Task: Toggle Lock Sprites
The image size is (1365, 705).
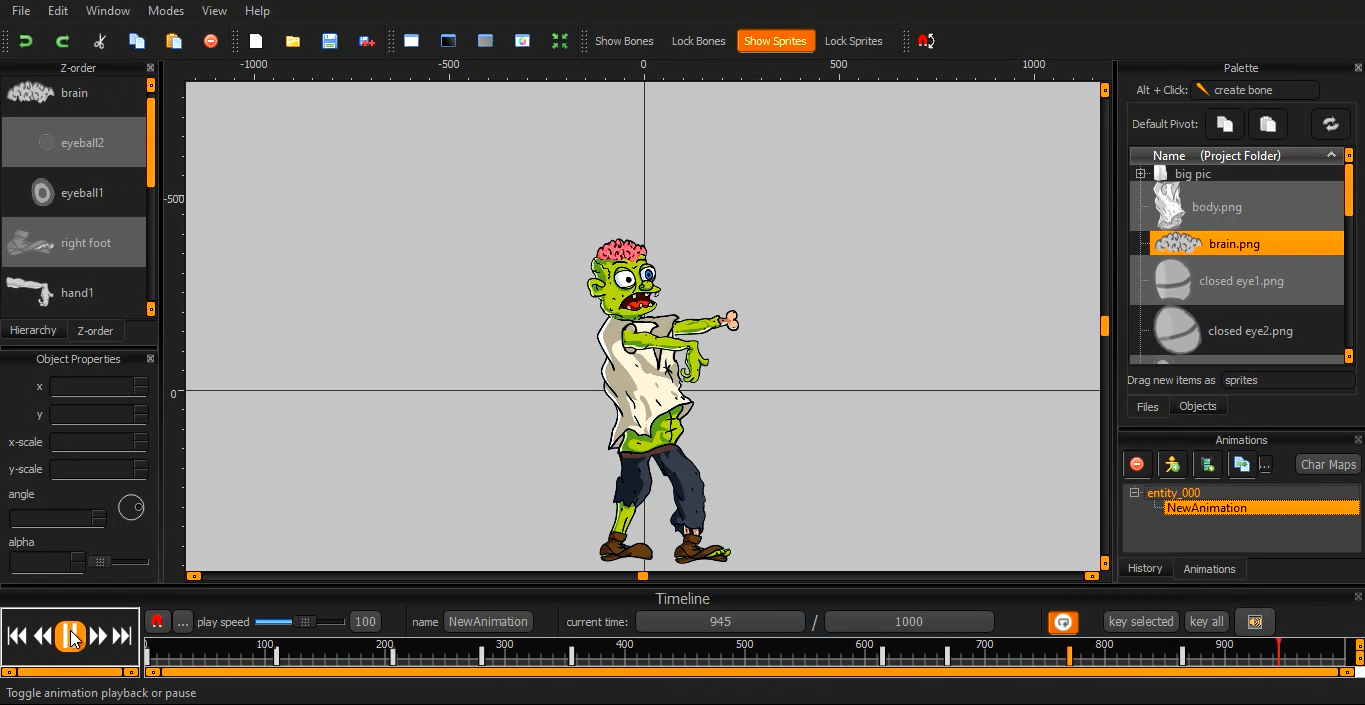Action: coord(854,41)
